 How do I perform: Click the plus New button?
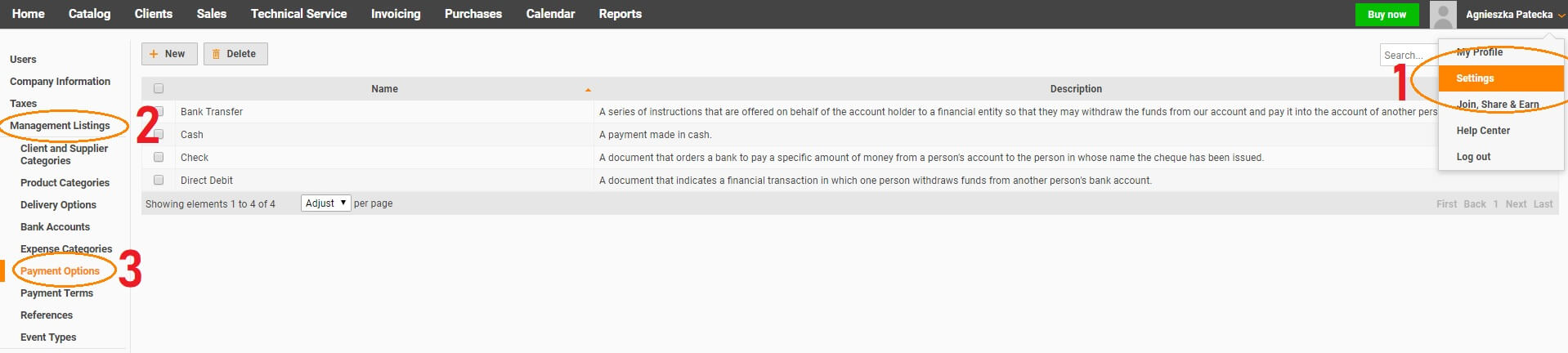pos(168,54)
